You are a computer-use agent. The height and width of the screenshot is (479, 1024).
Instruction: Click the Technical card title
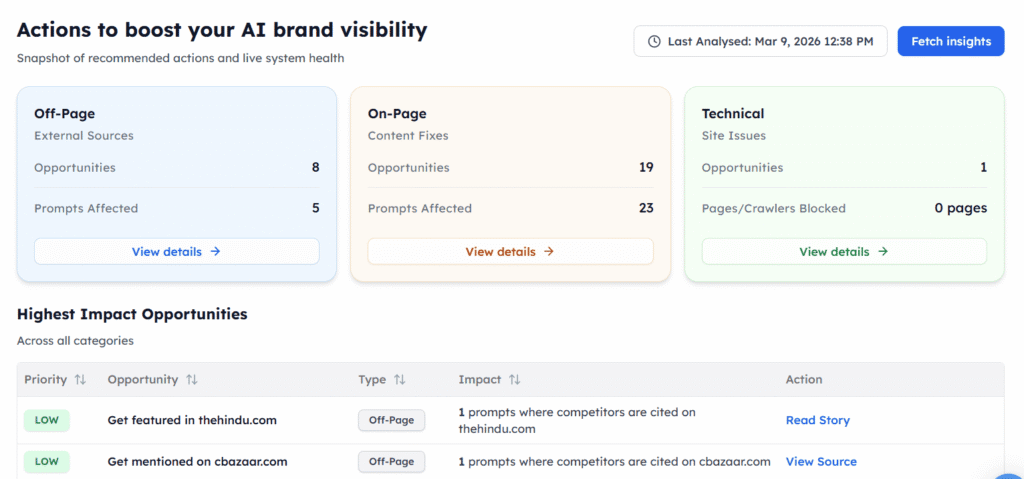[733, 114]
